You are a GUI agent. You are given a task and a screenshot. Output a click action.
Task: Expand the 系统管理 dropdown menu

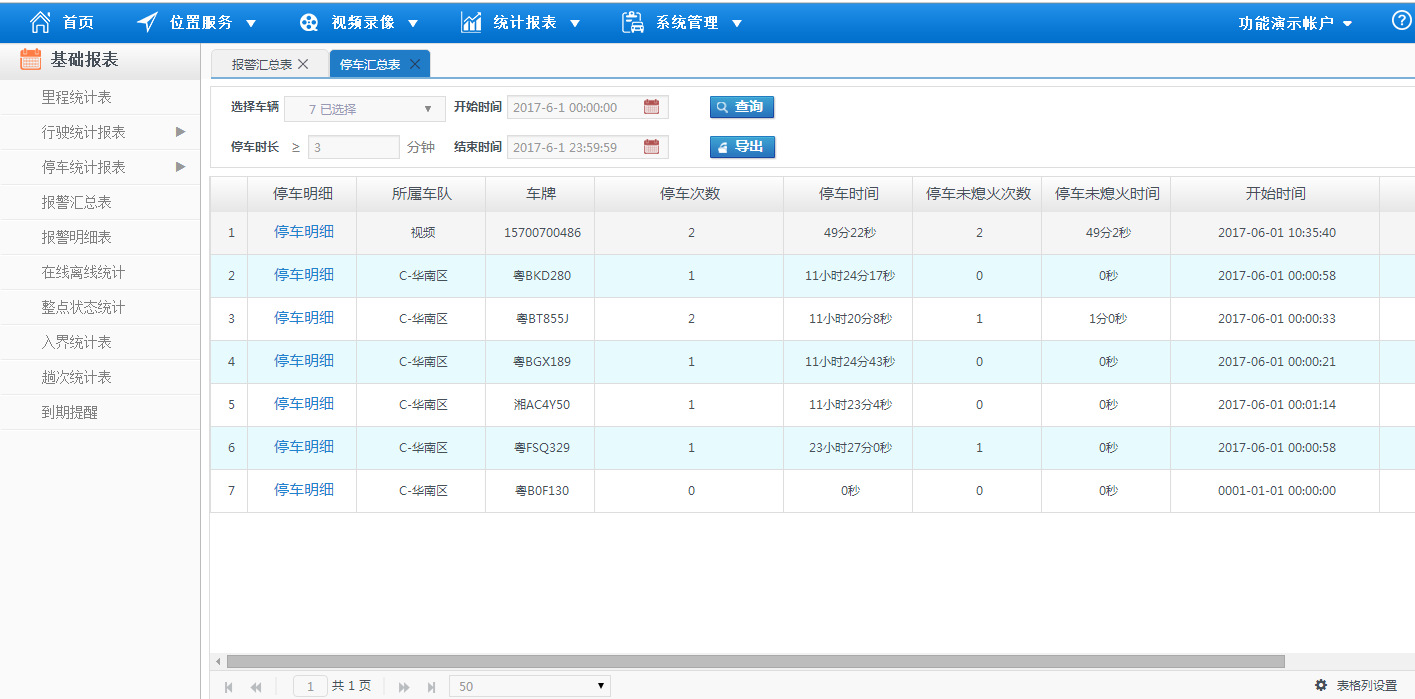pos(737,23)
